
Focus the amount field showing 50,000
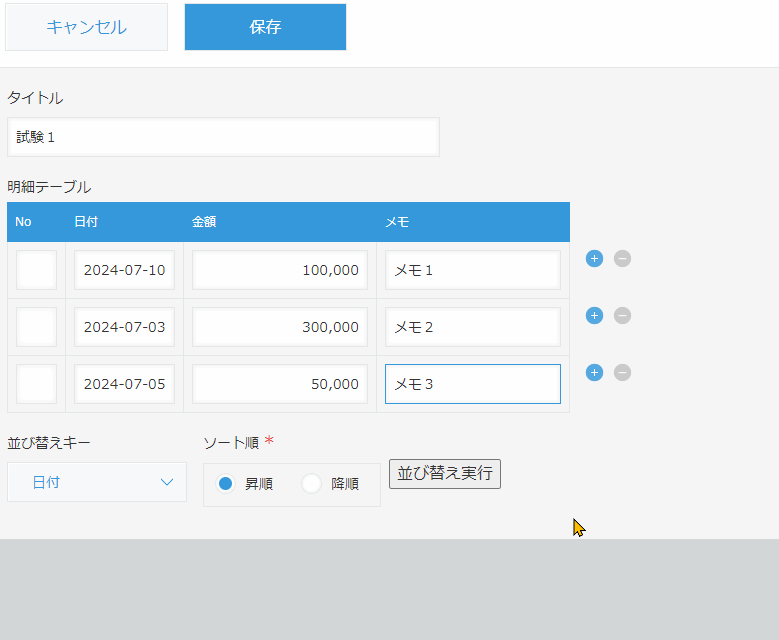coord(280,384)
